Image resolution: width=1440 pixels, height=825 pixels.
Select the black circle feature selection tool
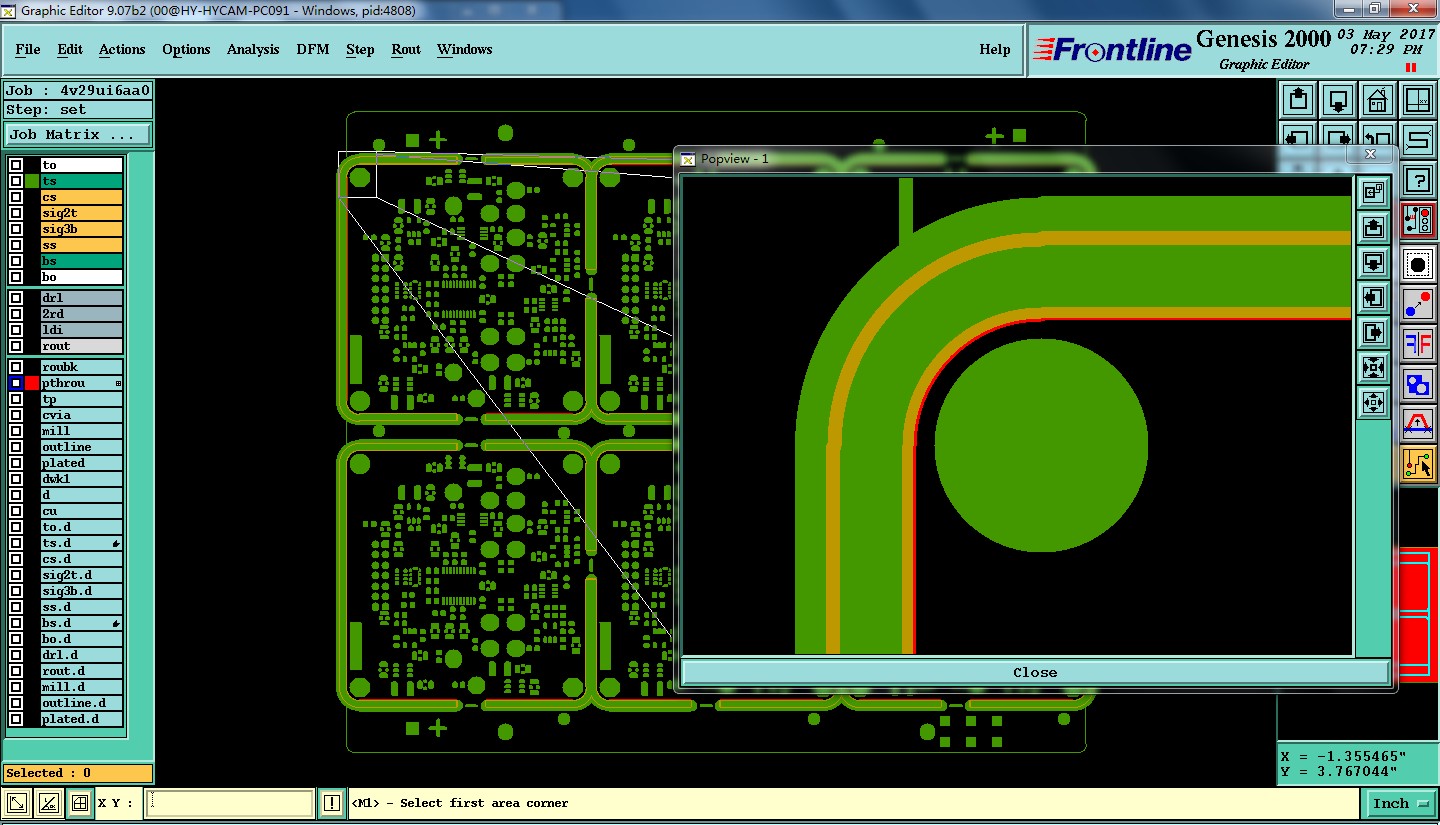[1418, 265]
